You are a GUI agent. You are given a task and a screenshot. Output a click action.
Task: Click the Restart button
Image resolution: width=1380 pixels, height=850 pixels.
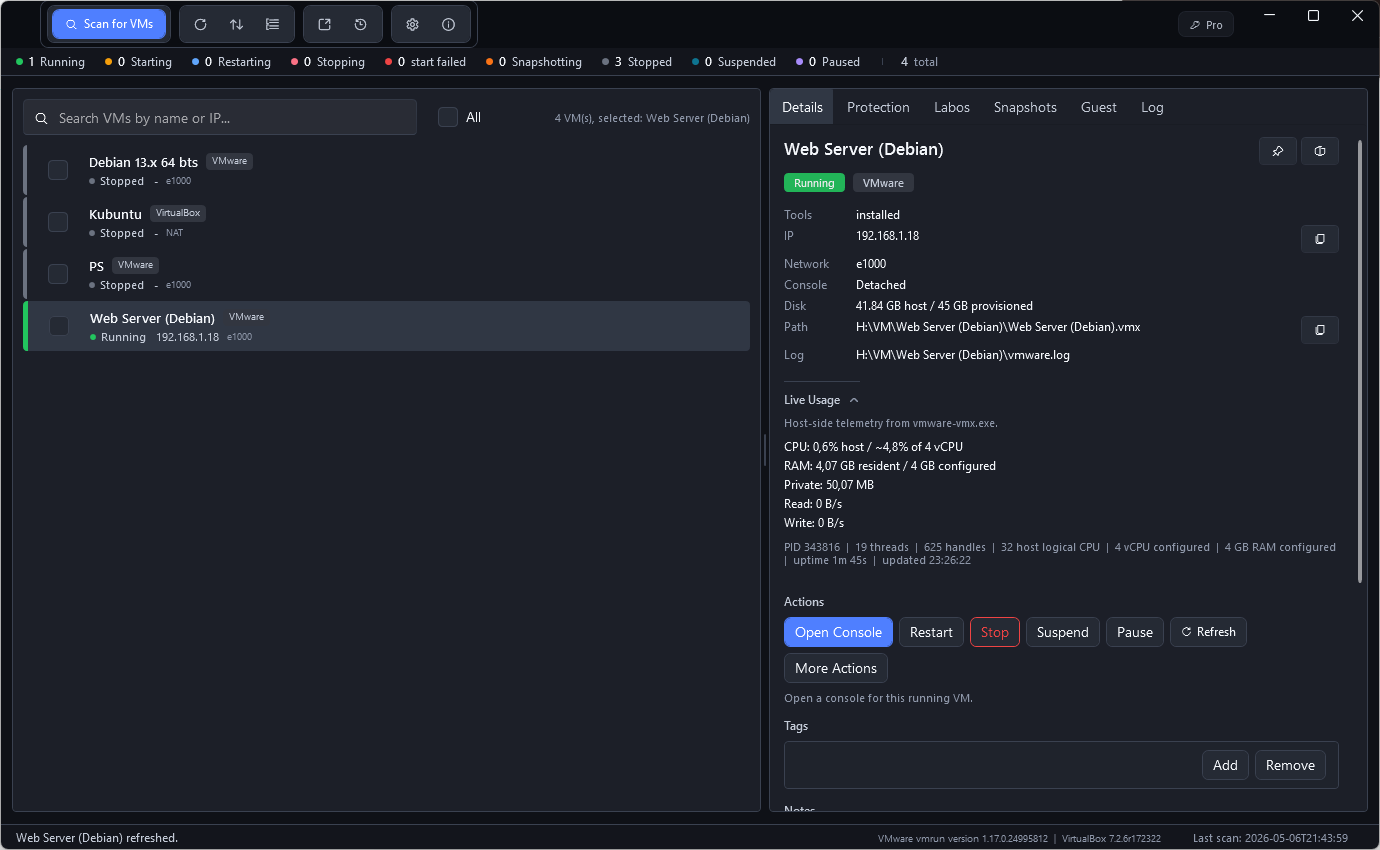coord(931,632)
